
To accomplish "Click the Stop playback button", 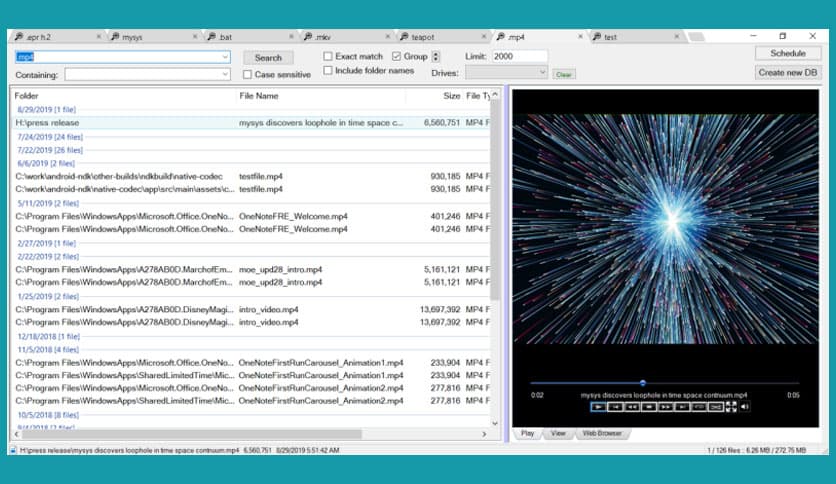I will (x=649, y=407).
